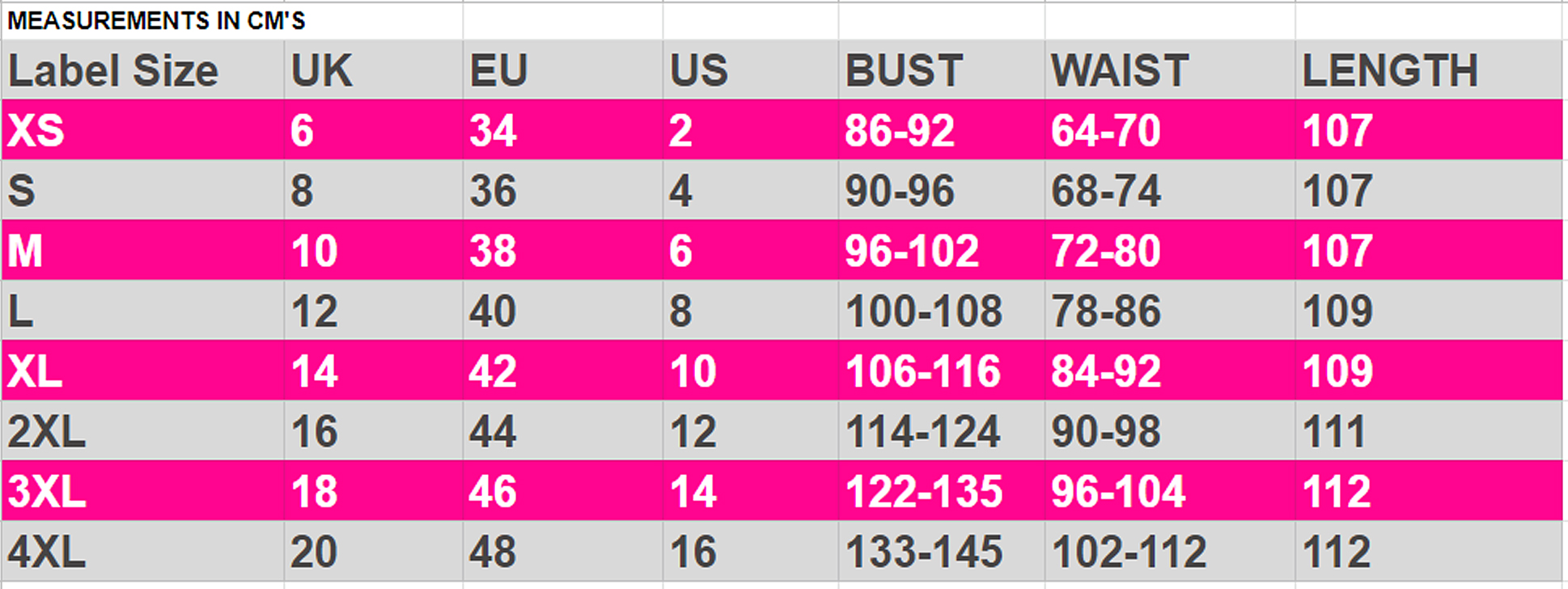Select the XS label size cell
Screen dimensions: 1568x589
143,129
